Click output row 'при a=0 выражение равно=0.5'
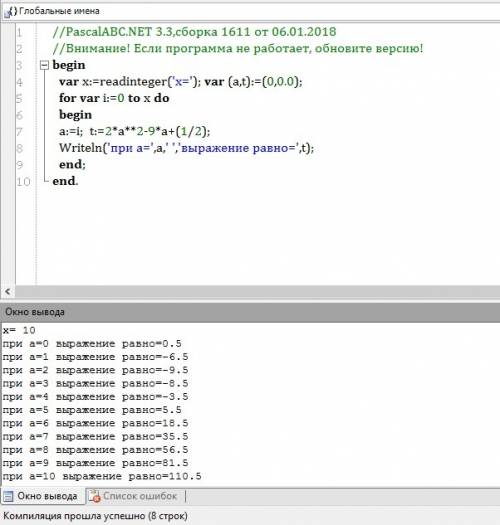 click(92, 344)
